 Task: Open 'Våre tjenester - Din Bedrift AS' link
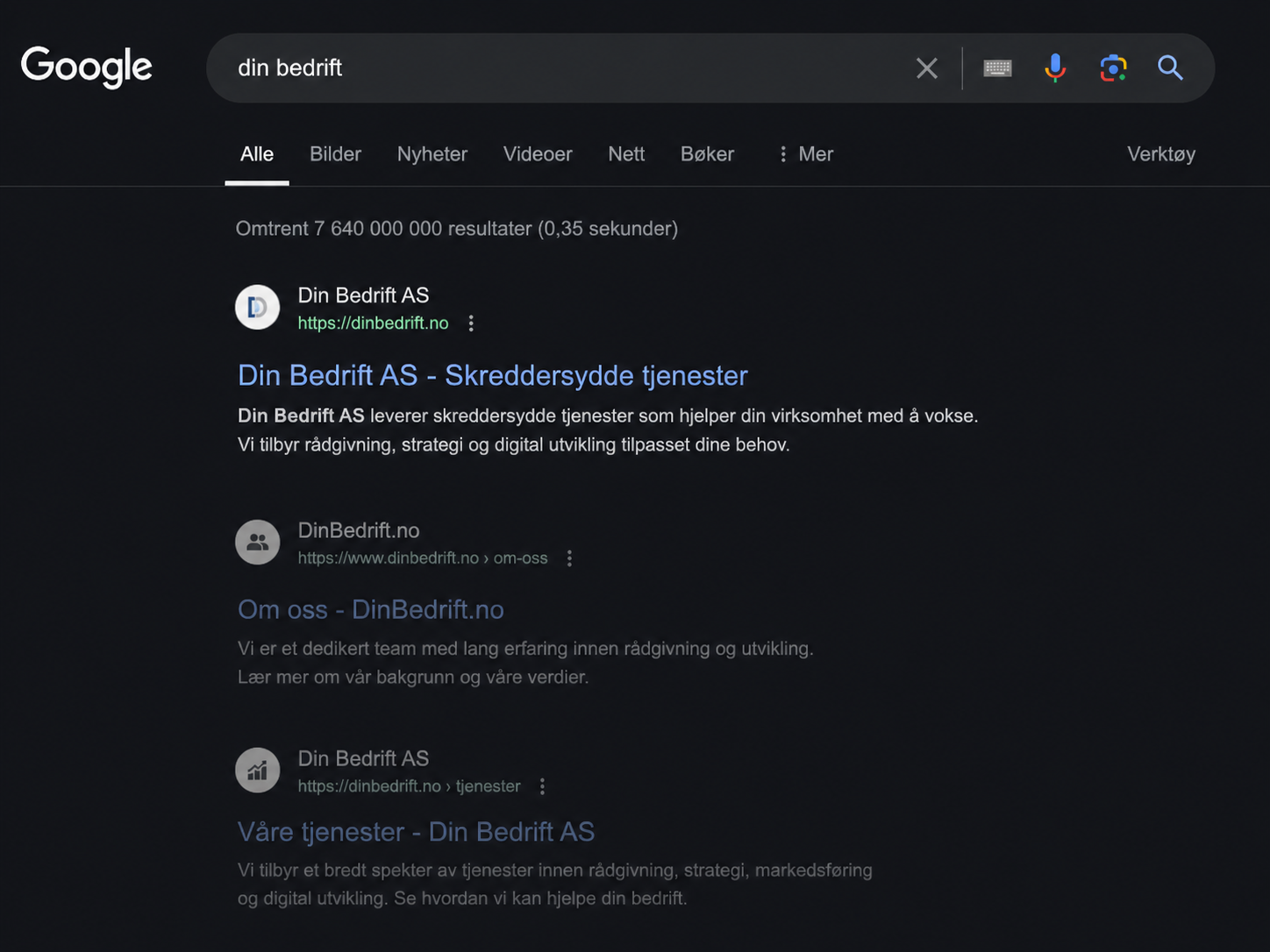[416, 832]
